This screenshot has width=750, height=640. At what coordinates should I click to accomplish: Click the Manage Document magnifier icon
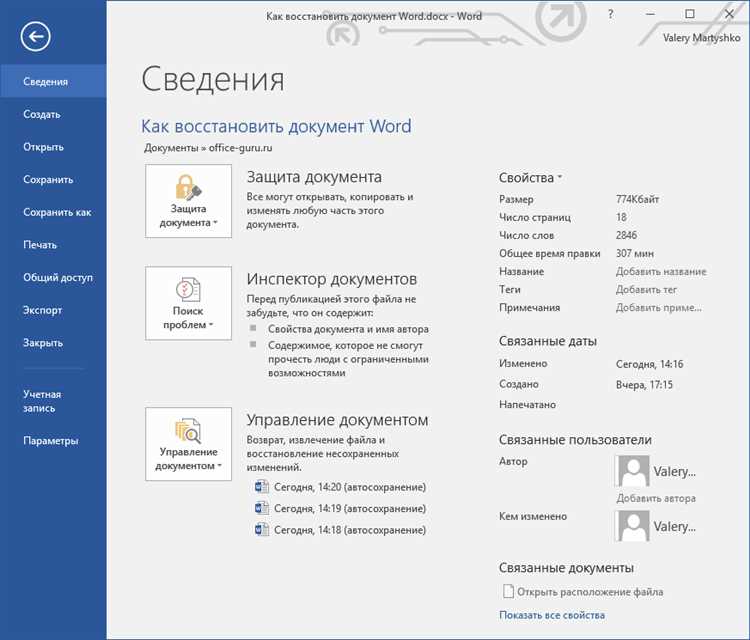(x=188, y=430)
